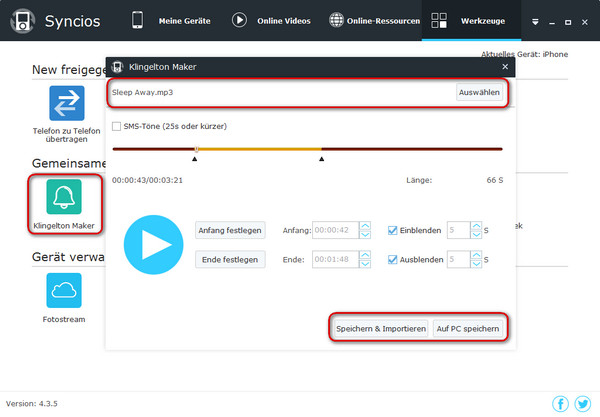Increase Ausblenden seconds with up arrow

tap(476, 255)
